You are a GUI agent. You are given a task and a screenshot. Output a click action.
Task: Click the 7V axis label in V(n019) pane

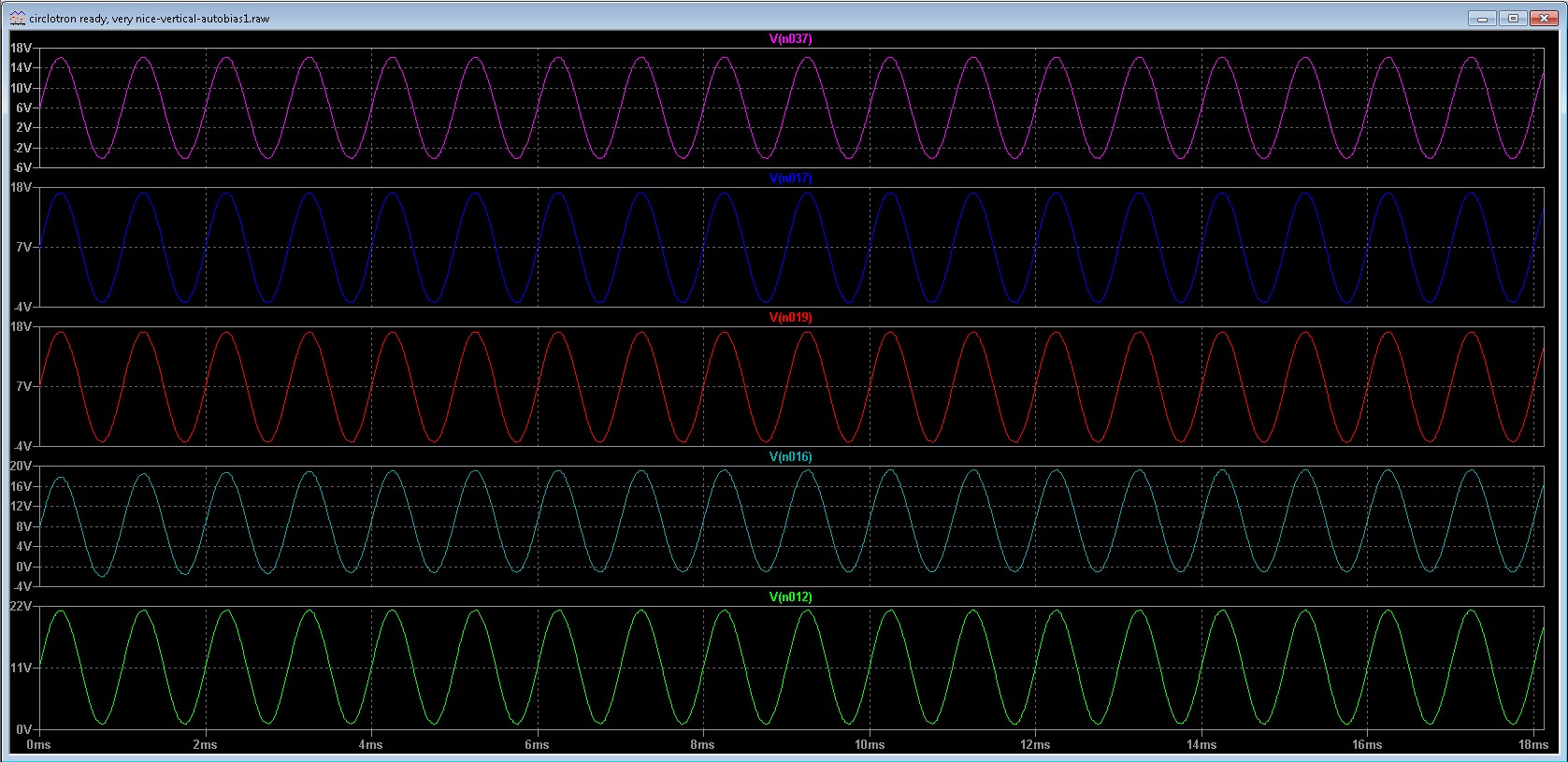pos(24,386)
